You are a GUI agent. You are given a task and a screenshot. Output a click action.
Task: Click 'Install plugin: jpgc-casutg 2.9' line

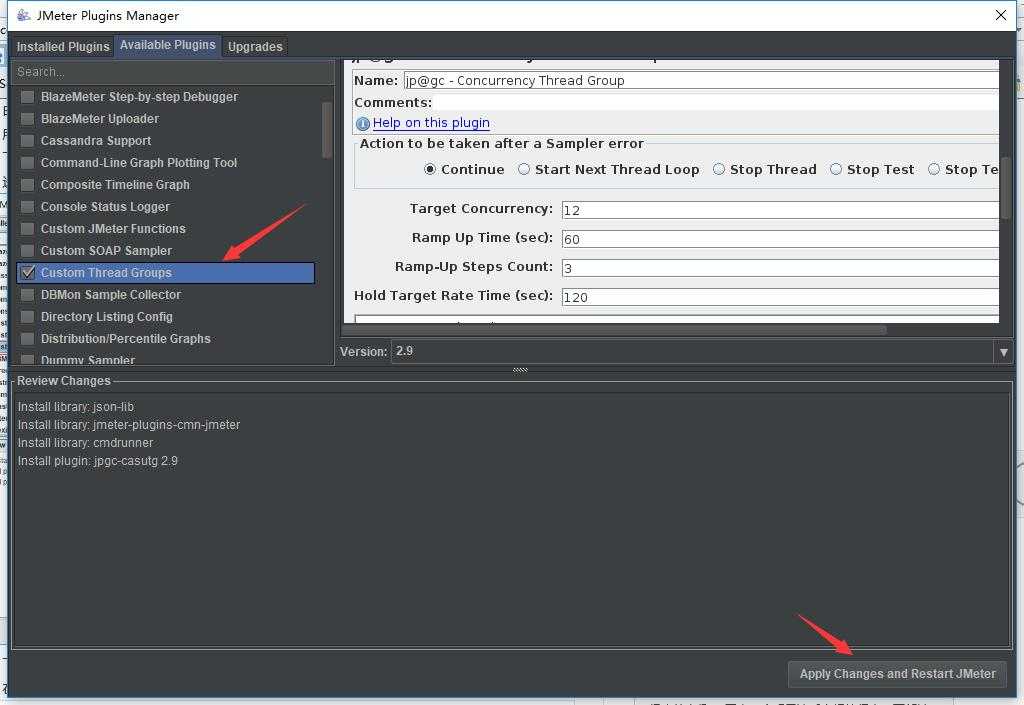pyautogui.click(x=97, y=461)
